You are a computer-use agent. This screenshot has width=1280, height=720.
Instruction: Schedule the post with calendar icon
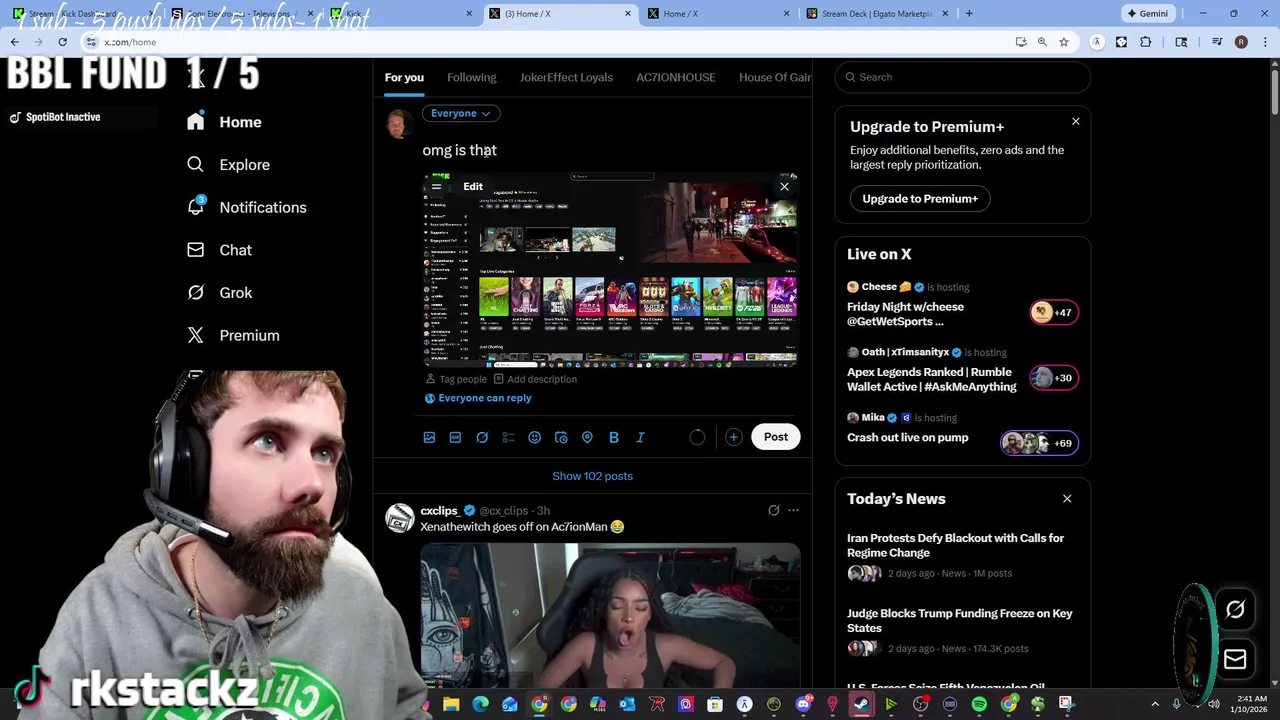(x=561, y=437)
